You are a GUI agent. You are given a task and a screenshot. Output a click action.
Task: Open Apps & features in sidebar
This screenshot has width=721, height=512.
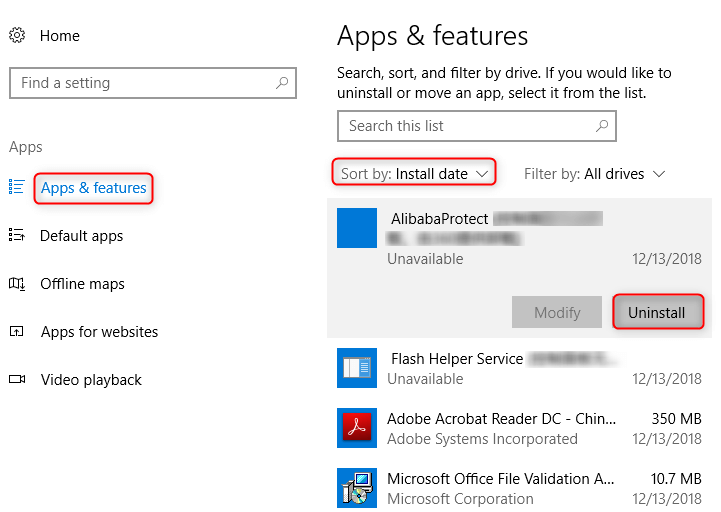click(93, 188)
